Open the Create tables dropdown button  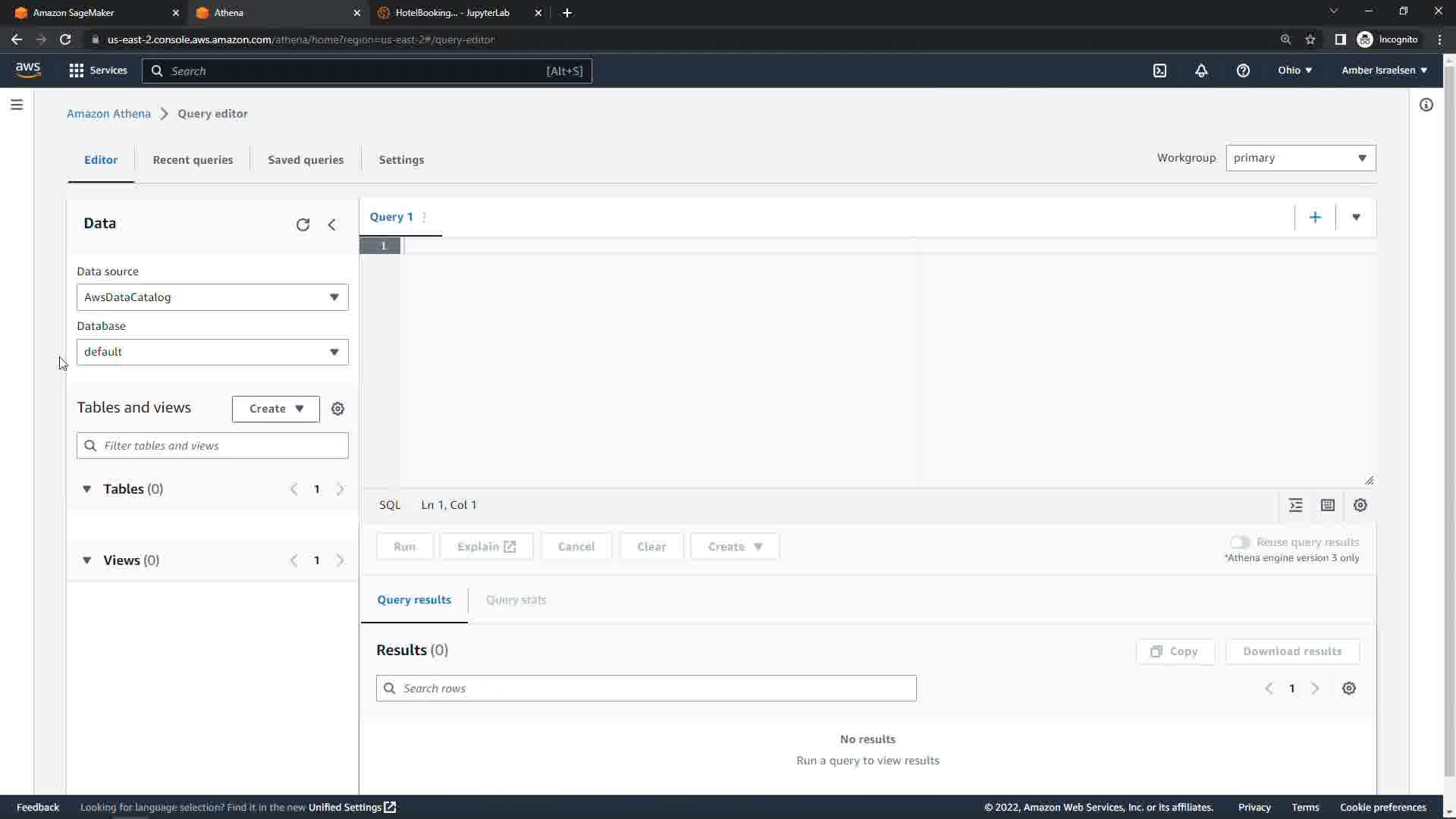275,409
